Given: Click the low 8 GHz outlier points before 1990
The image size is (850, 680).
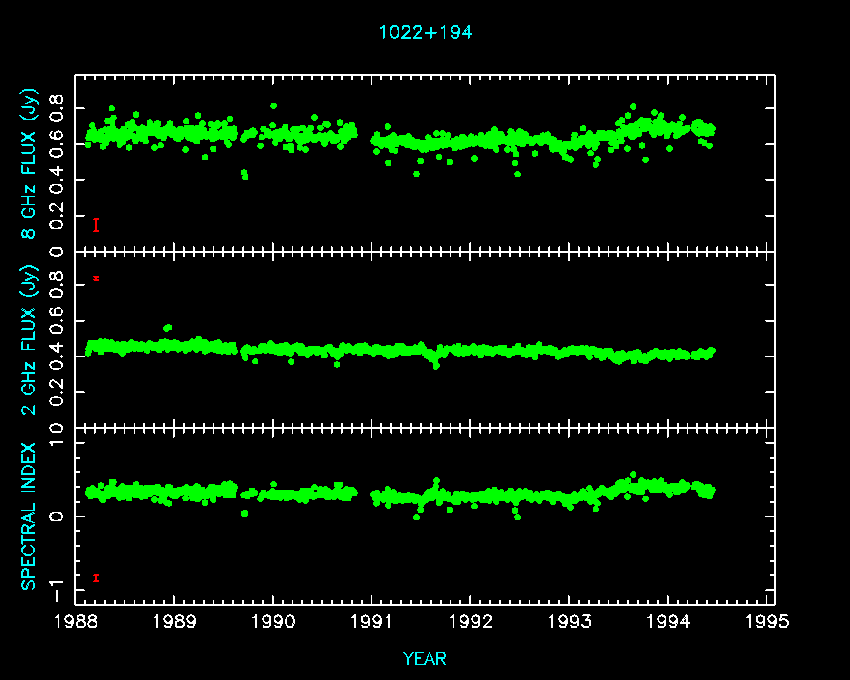Looking at the screenshot, I should pyautogui.click(x=244, y=174).
